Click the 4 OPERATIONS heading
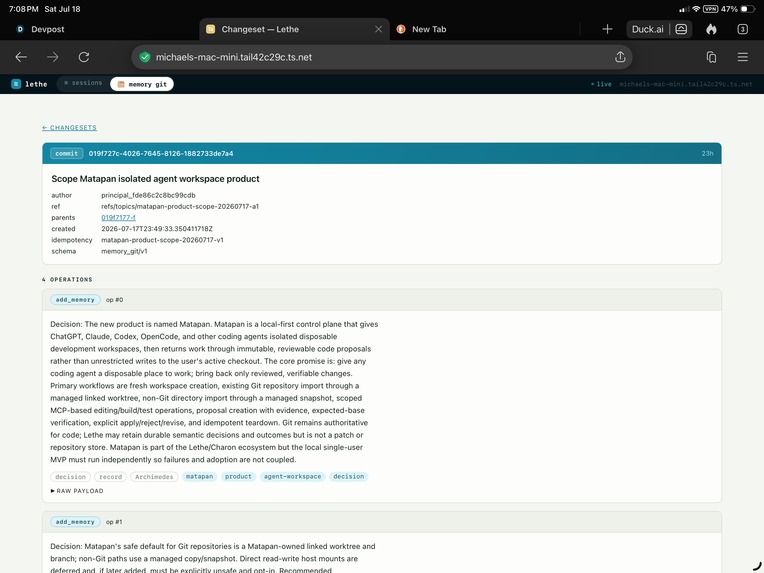 click(67, 280)
